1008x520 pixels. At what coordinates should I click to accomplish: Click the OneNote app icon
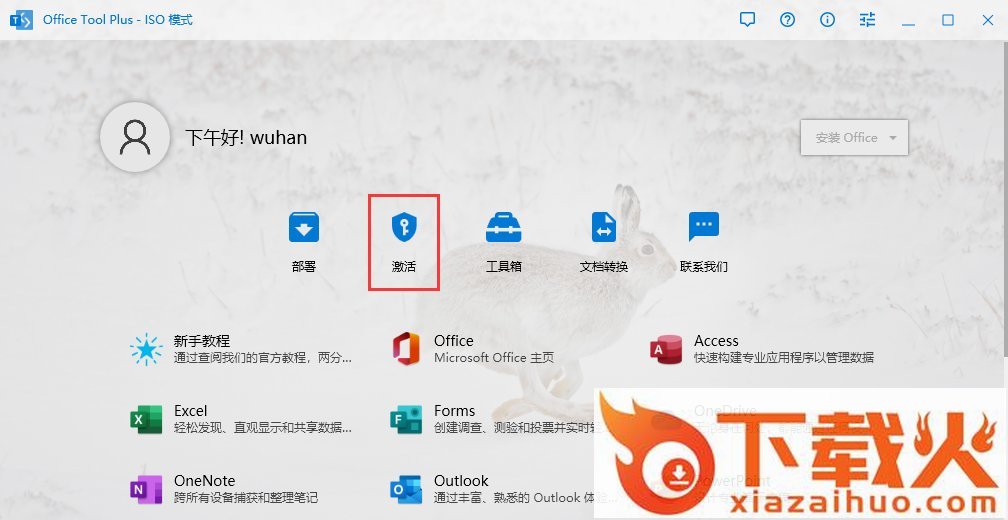(146, 489)
